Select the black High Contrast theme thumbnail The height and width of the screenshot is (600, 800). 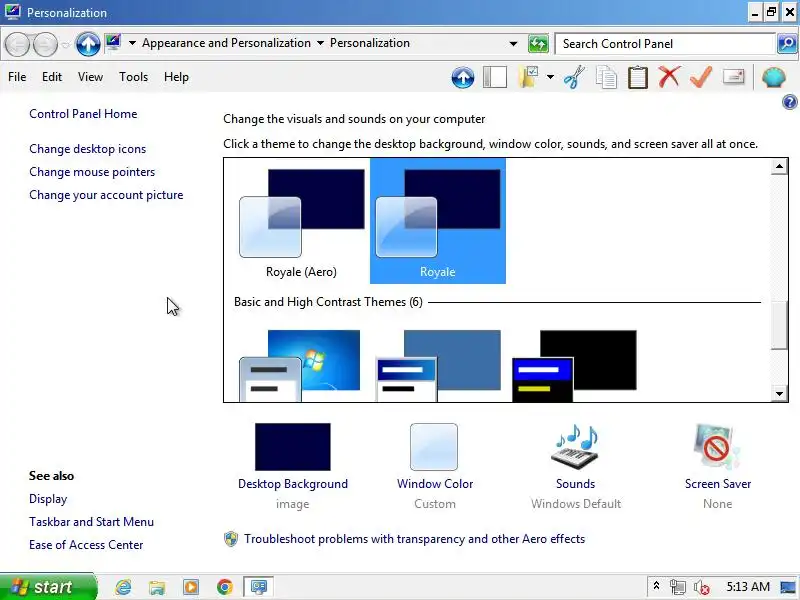[574, 365]
